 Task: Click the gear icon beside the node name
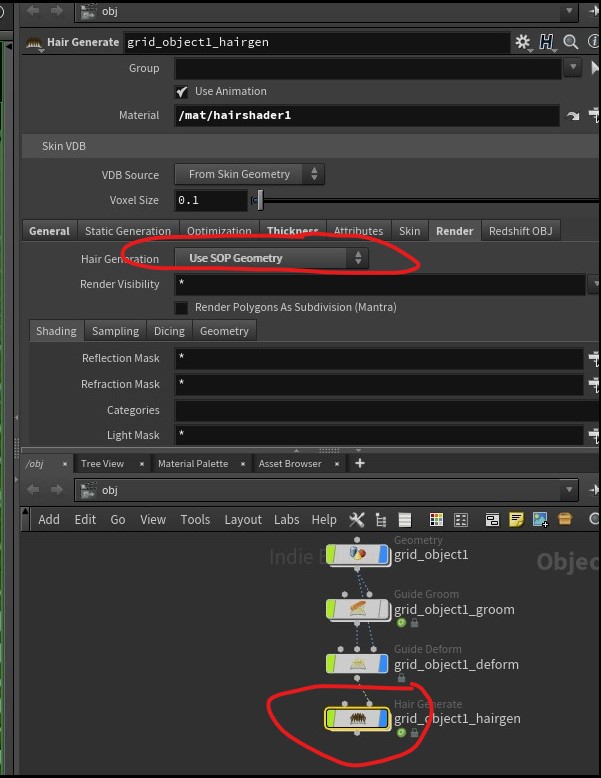coord(522,42)
